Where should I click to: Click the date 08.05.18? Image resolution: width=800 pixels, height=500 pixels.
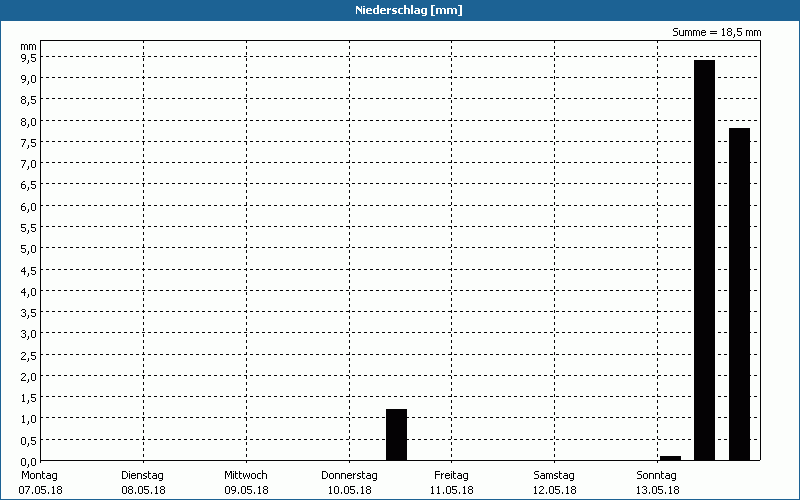(143, 491)
